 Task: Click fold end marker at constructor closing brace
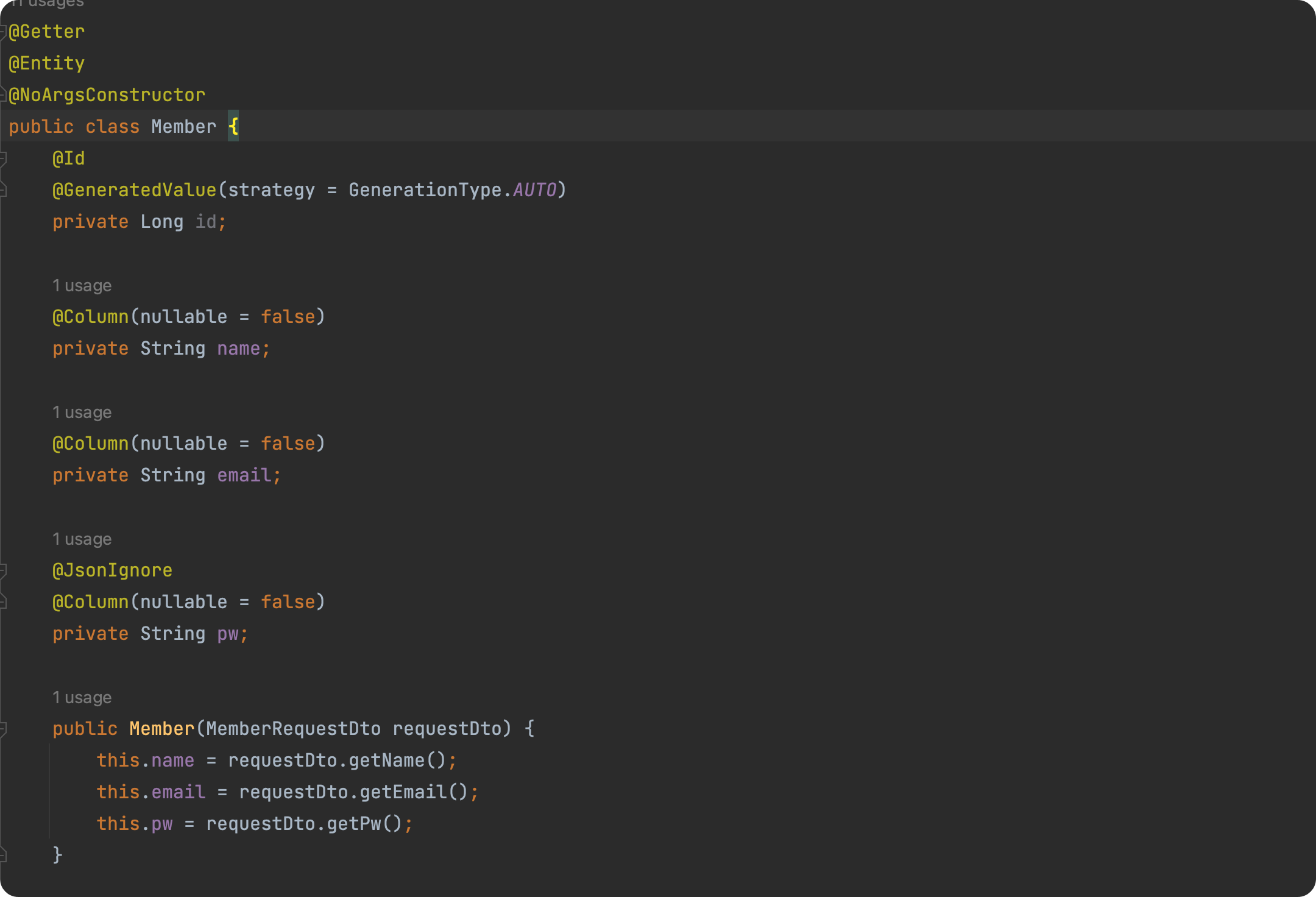(x=3, y=856)
